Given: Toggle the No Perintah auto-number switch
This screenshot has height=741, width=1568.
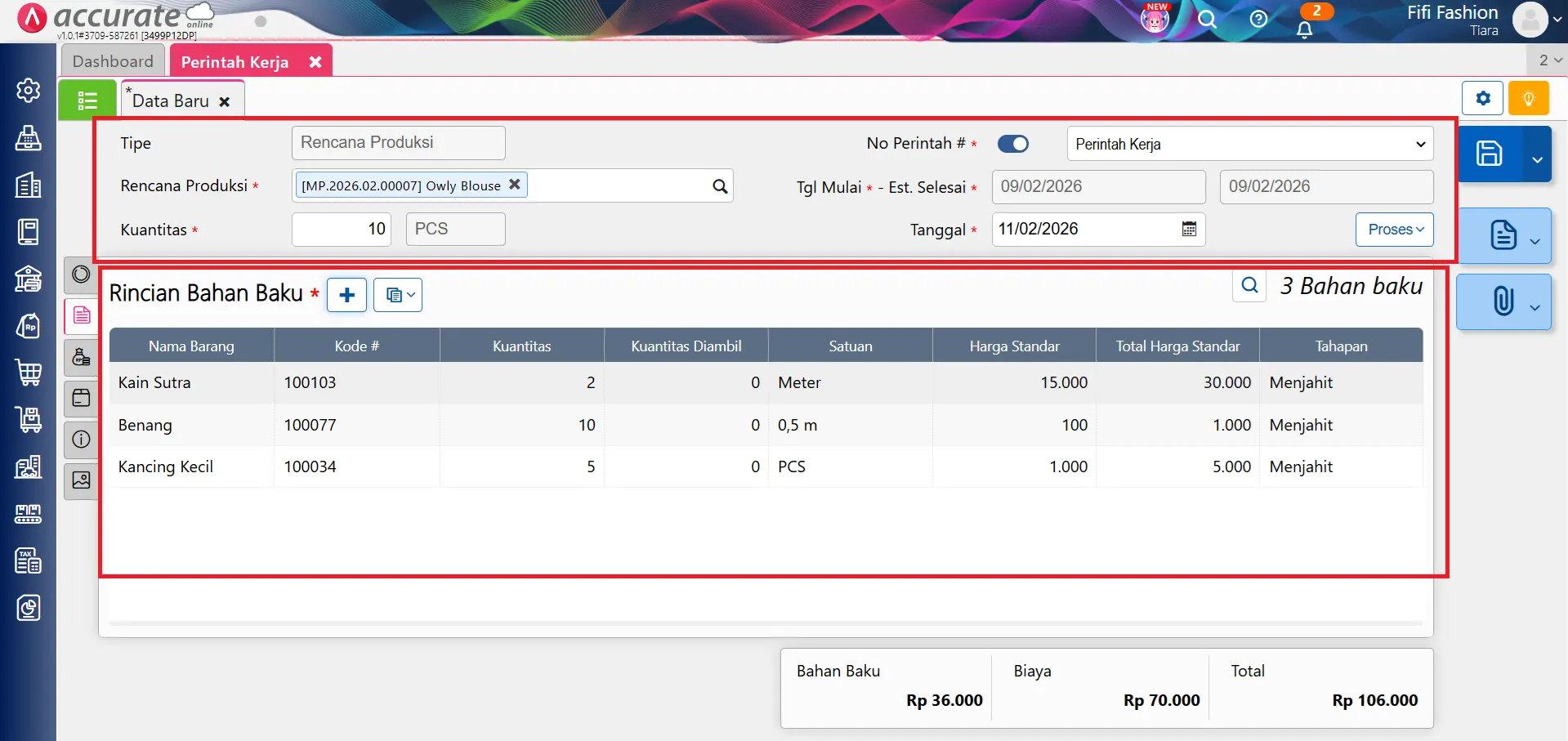Looking at the screenshot, I should pyautogui.click(x=1013, y=144).
